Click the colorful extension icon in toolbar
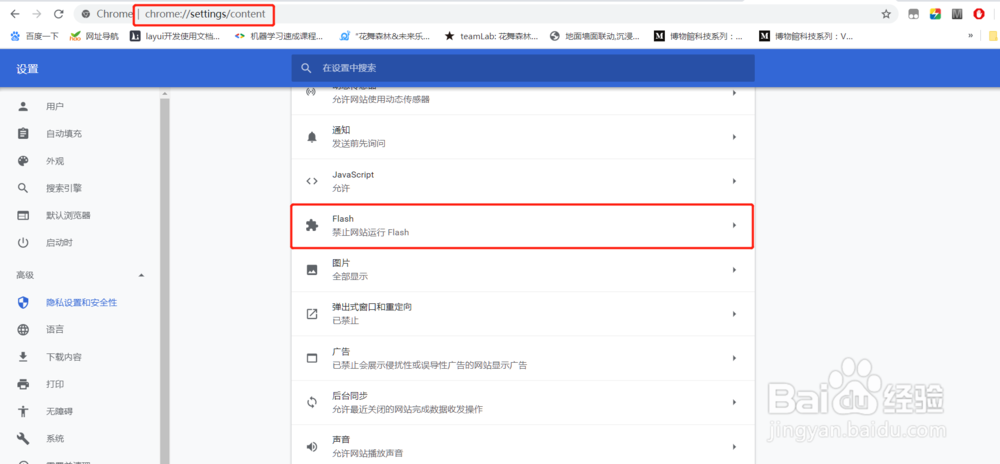 click(934, 14)
